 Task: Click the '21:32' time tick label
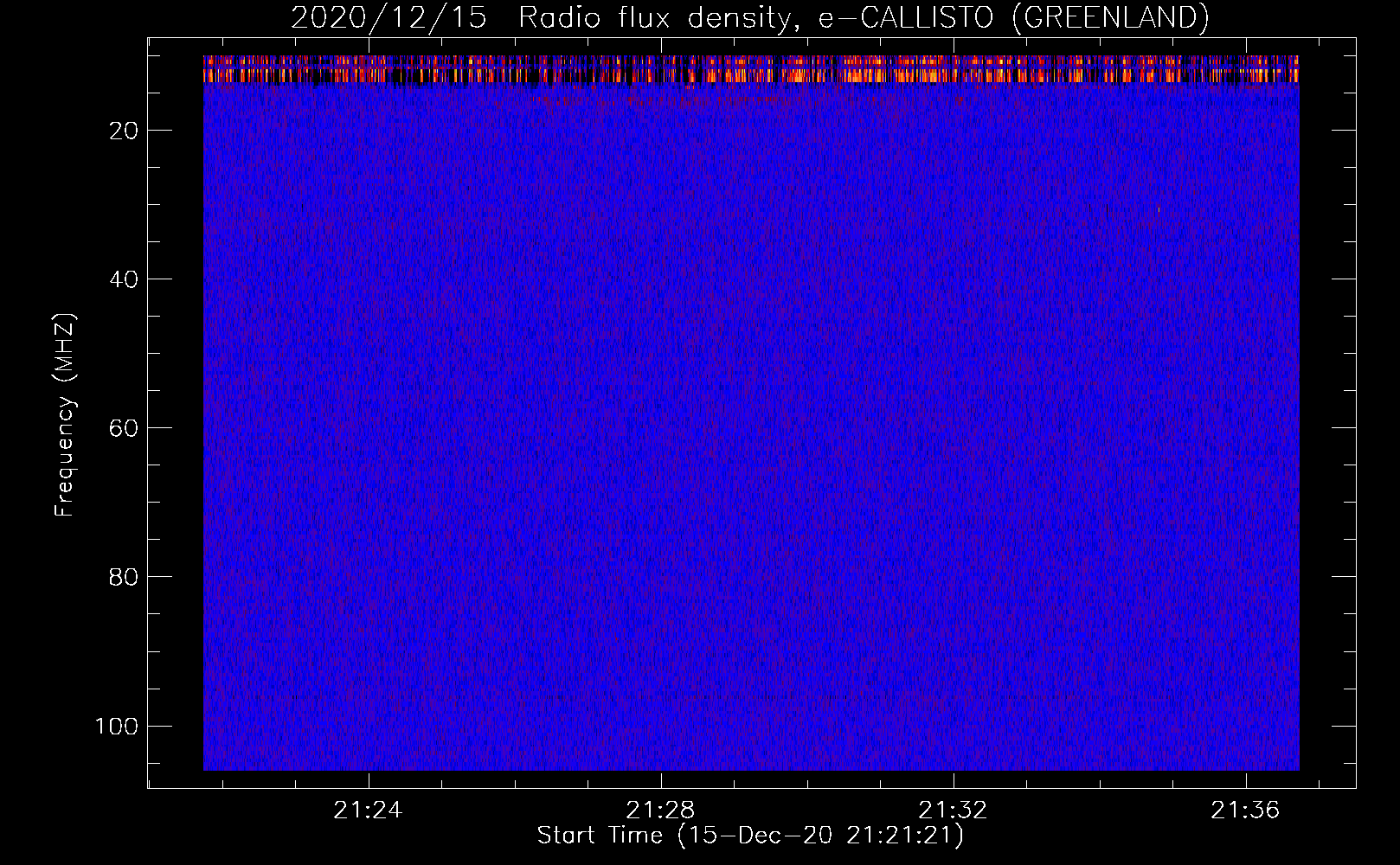[x=954, y=811]
